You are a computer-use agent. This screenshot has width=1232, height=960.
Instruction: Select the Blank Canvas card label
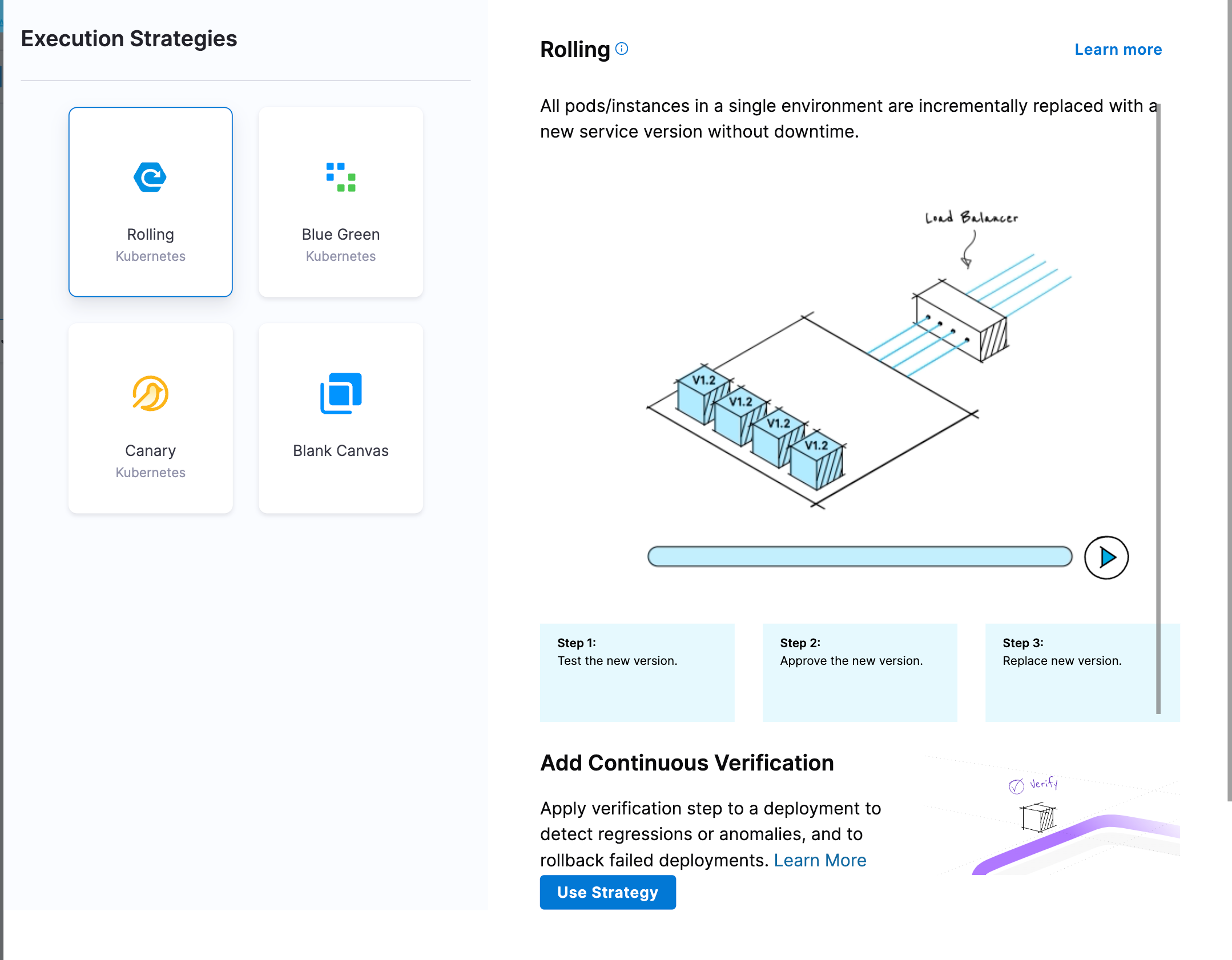pyautogui.click(x=341, y=451)
